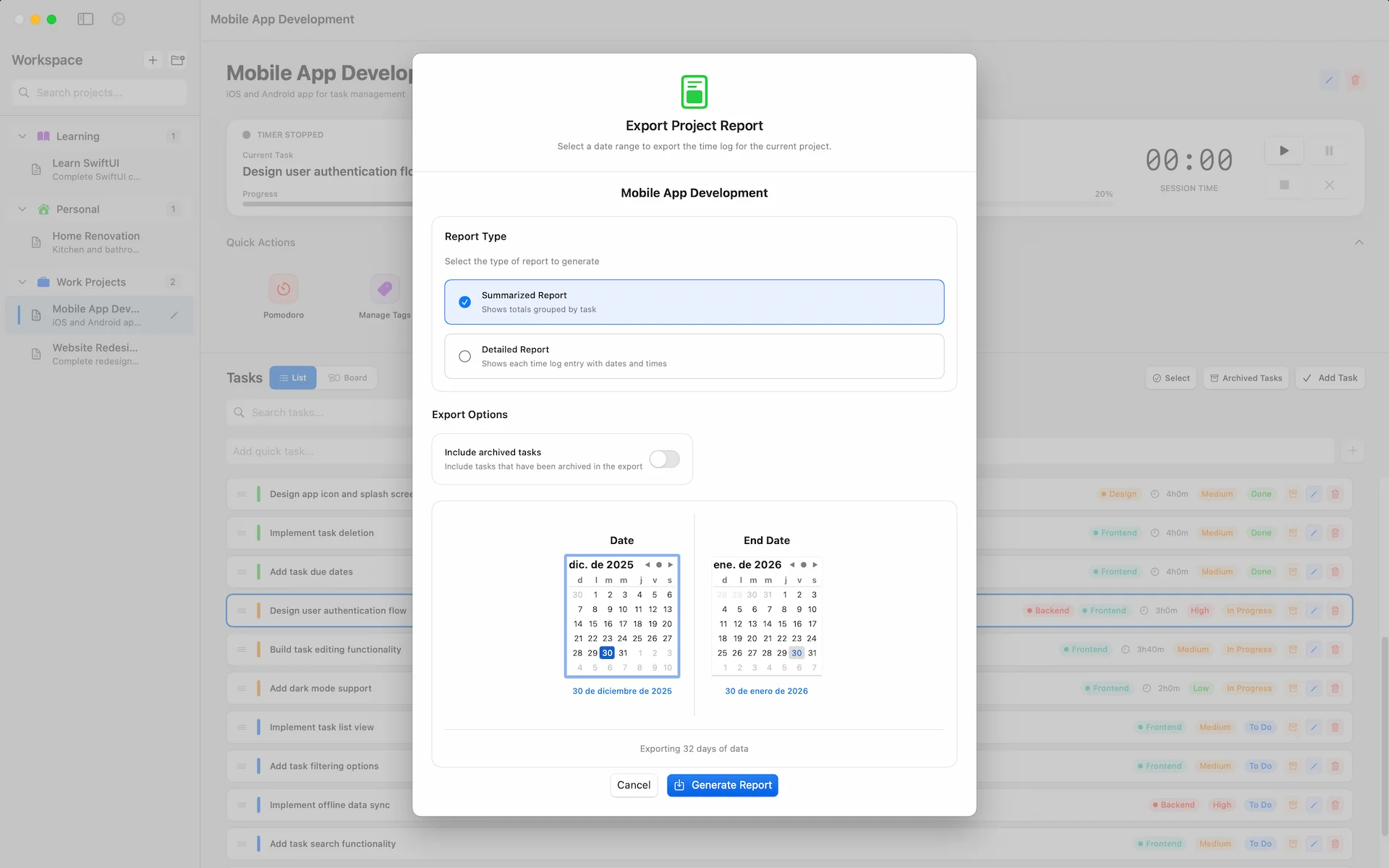This screenshot has height=868, width=1389.
Task: Collapse the Learning folder group
Action: pos(22,136)
